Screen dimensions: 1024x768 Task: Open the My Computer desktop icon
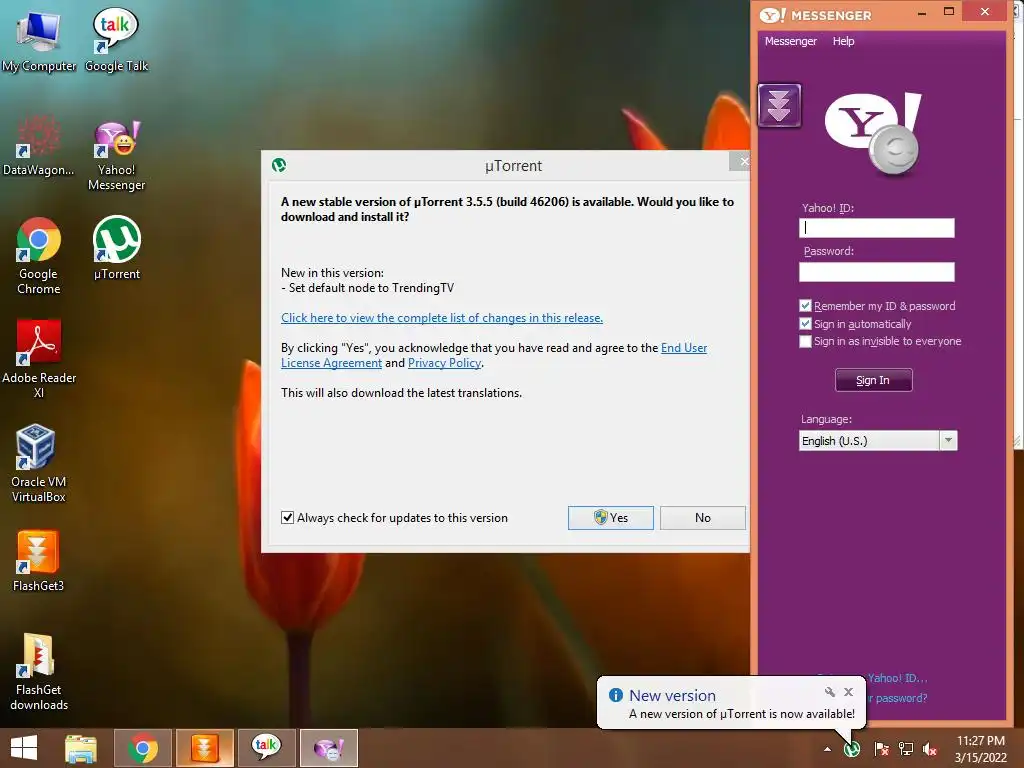pos(39,40)
